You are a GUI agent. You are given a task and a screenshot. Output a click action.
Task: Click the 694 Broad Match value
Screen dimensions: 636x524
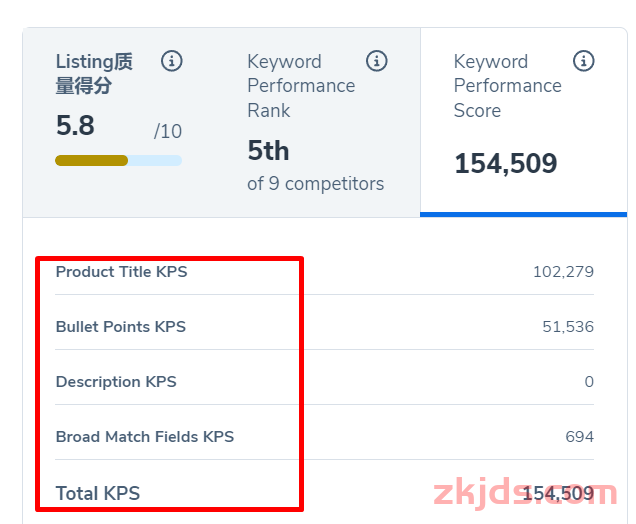580,437
